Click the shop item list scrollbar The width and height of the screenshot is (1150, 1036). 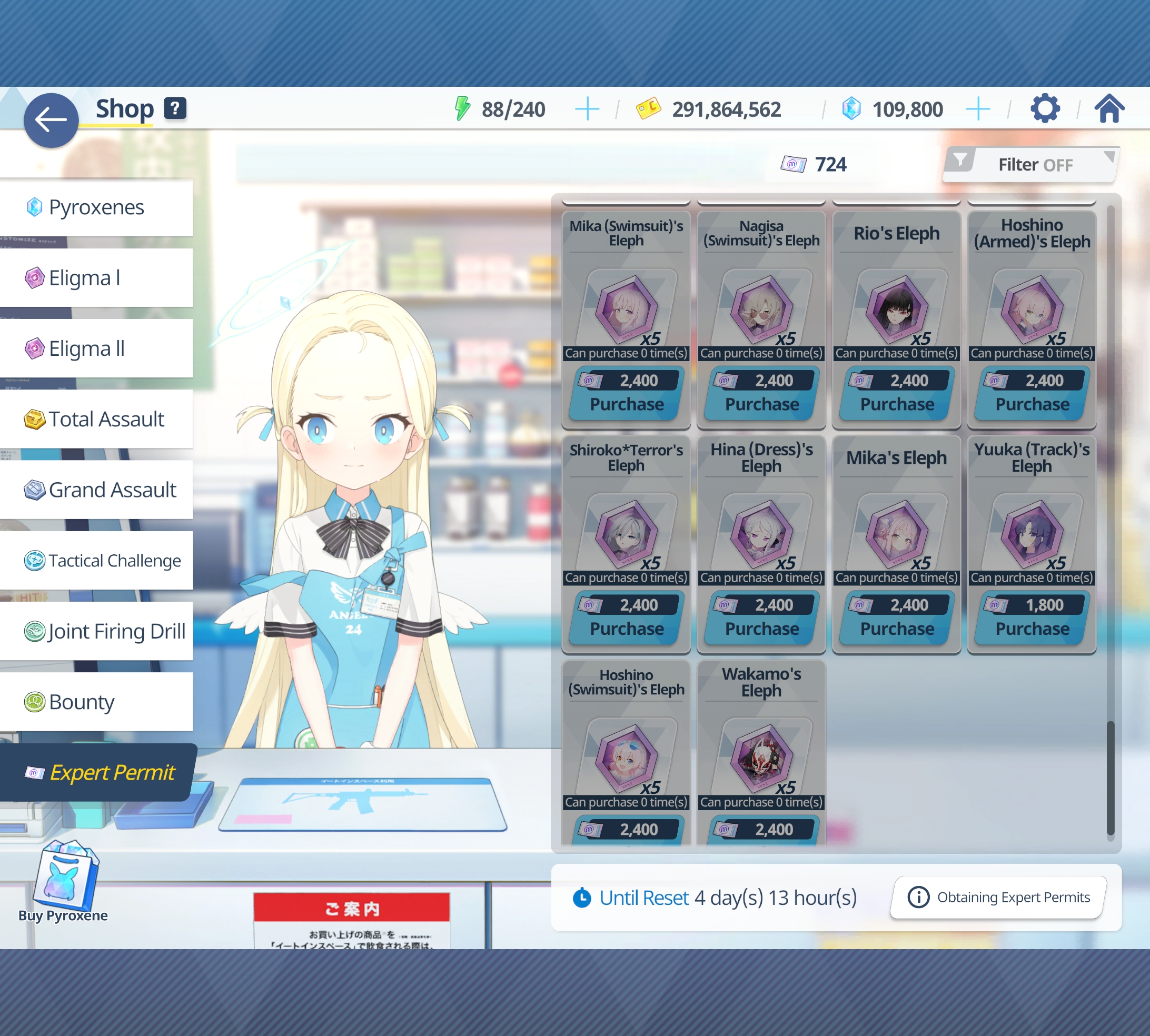1110,779
